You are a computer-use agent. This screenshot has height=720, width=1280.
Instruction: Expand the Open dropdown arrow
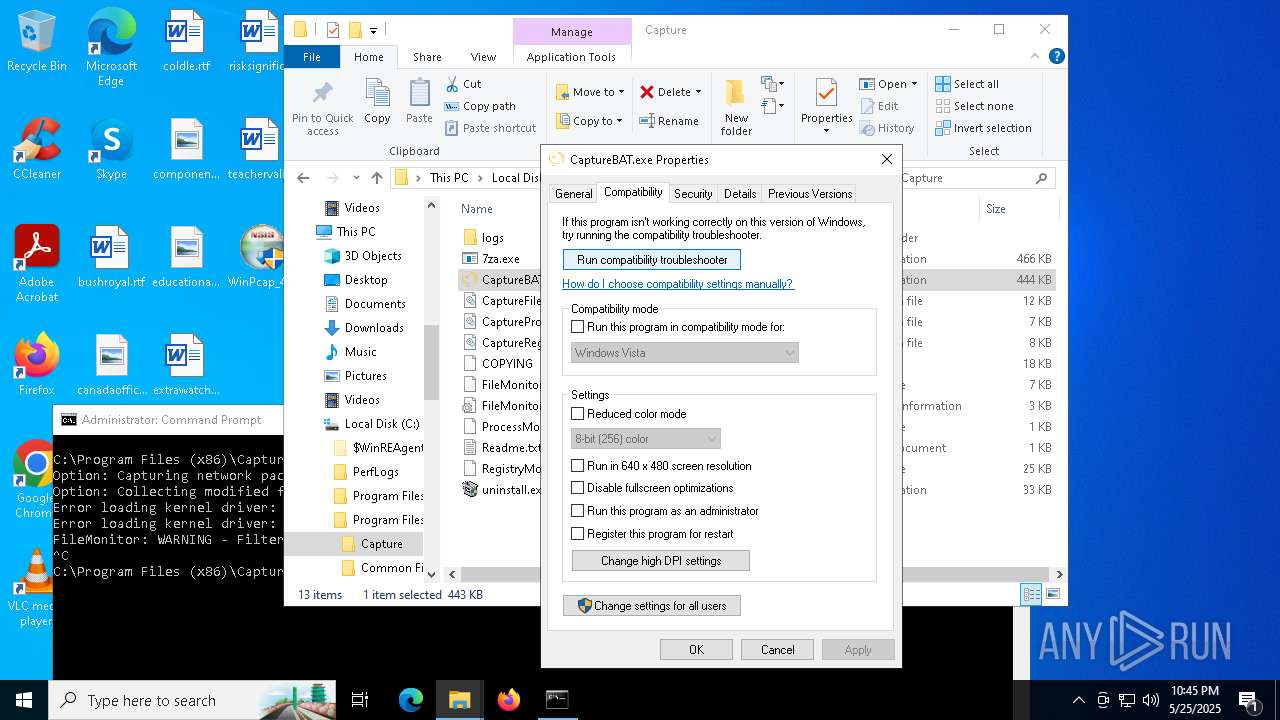914,84
